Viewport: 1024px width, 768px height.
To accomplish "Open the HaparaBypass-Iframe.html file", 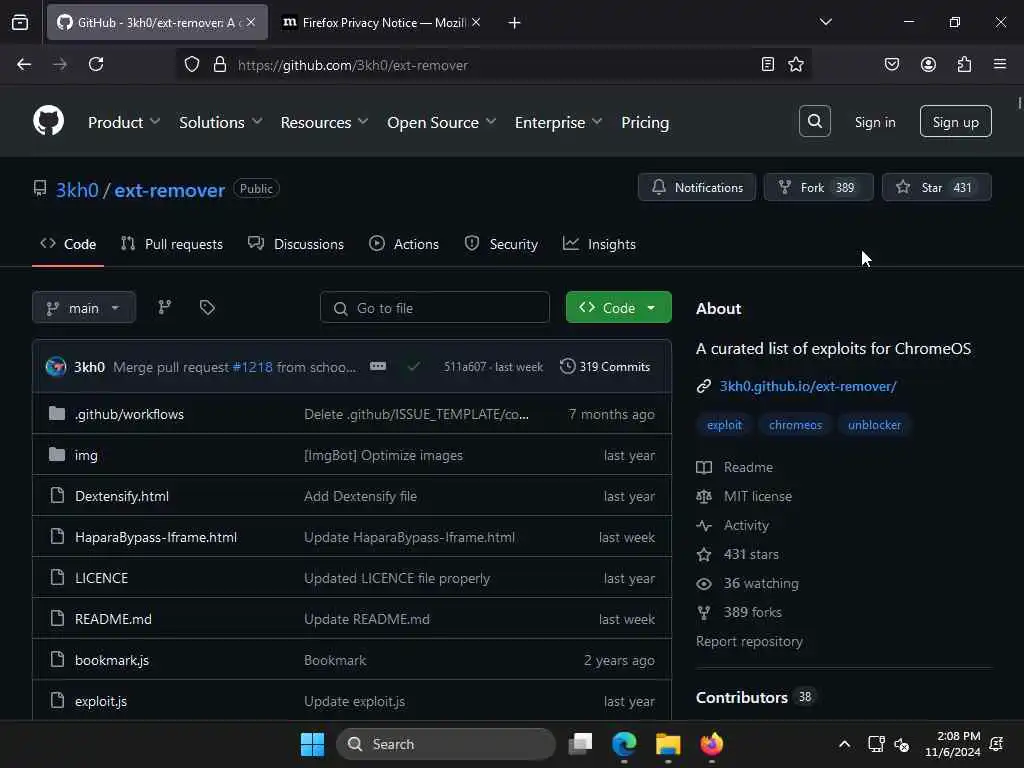I will (156, 537).
